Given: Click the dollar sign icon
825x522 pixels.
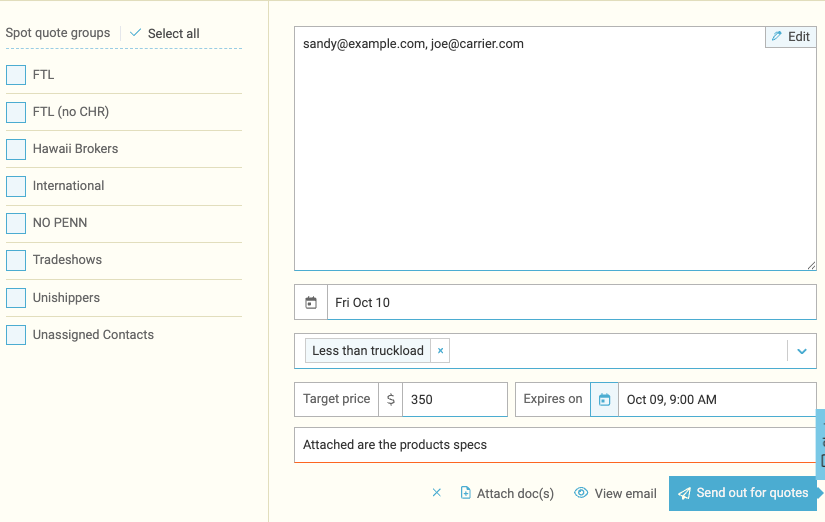Looking at the screenshot, I should 390,399.
